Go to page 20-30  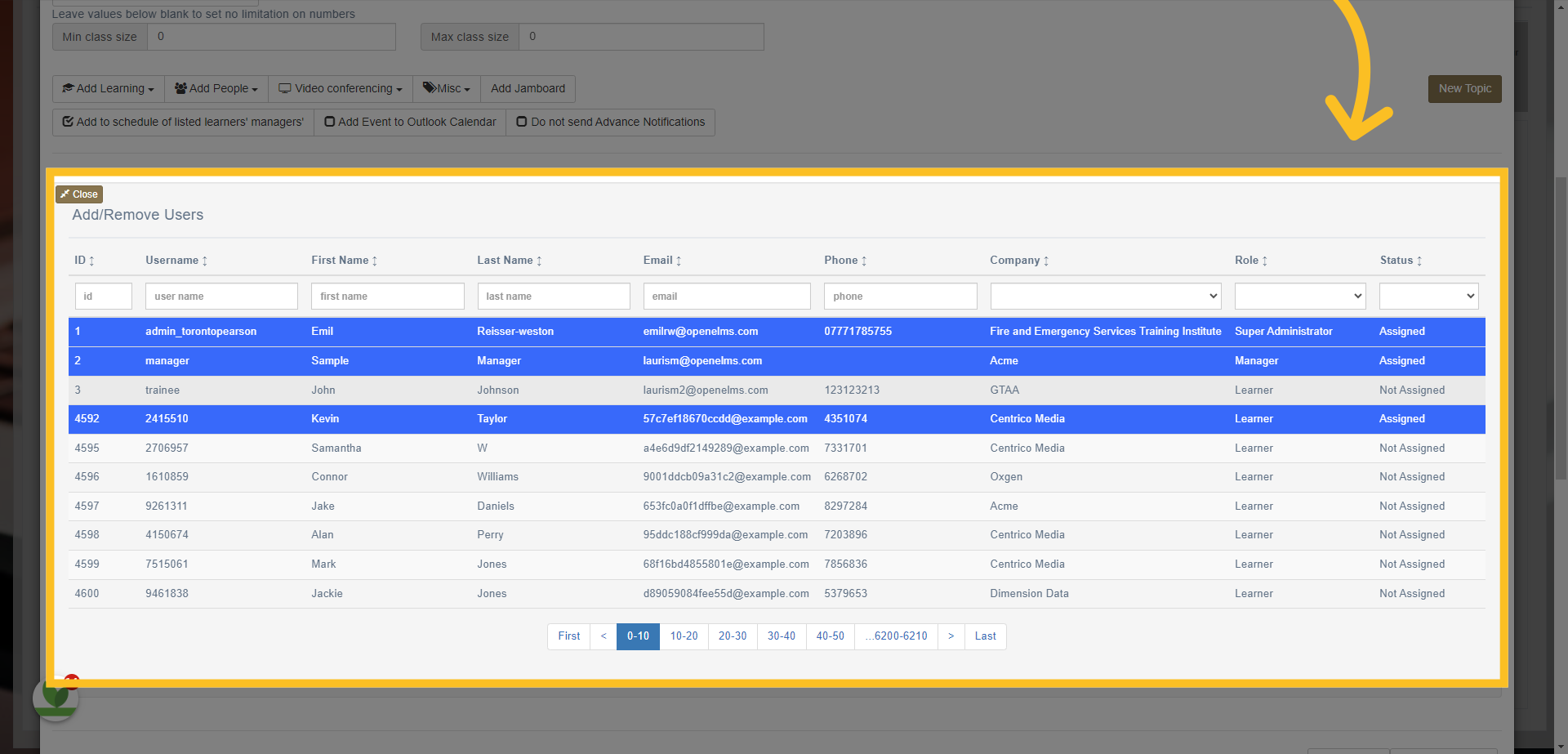coord(733,636)
